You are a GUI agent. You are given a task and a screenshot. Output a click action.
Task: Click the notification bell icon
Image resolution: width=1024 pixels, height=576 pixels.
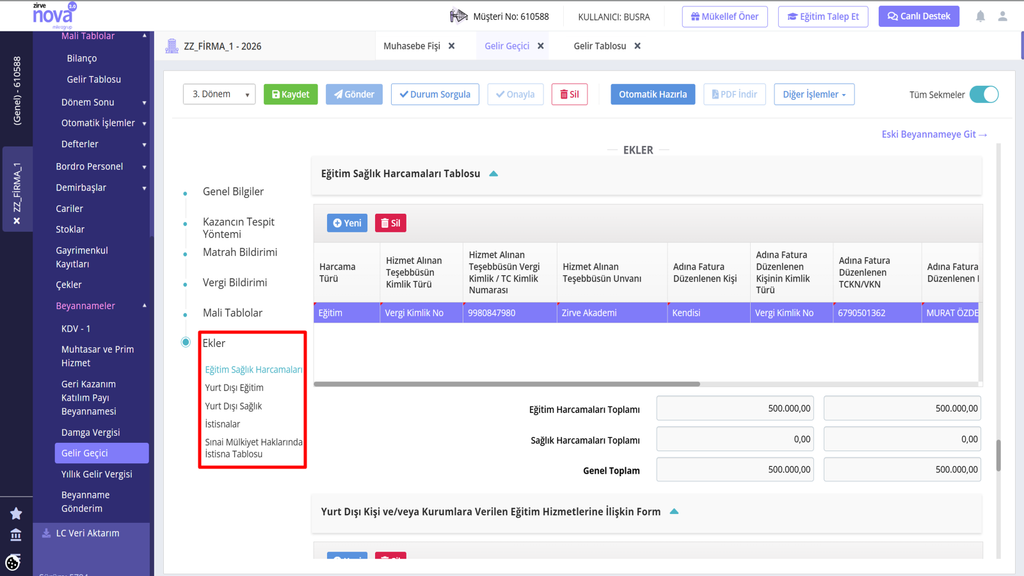click(x=980, y=16)
